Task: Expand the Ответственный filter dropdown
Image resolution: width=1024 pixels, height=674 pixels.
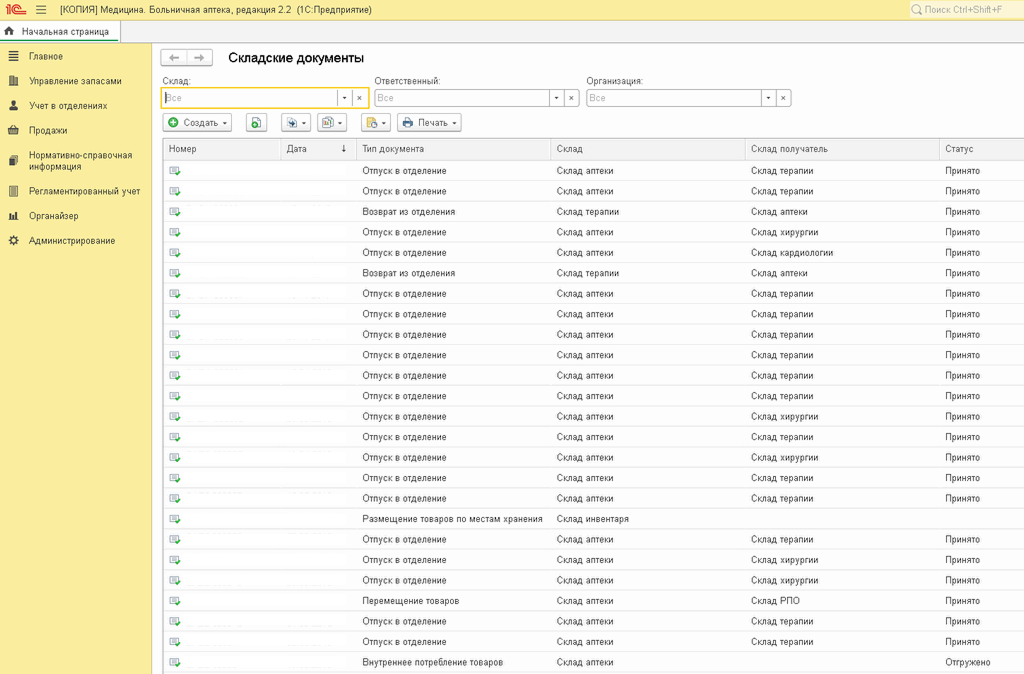Action: (x=556, y=98)
